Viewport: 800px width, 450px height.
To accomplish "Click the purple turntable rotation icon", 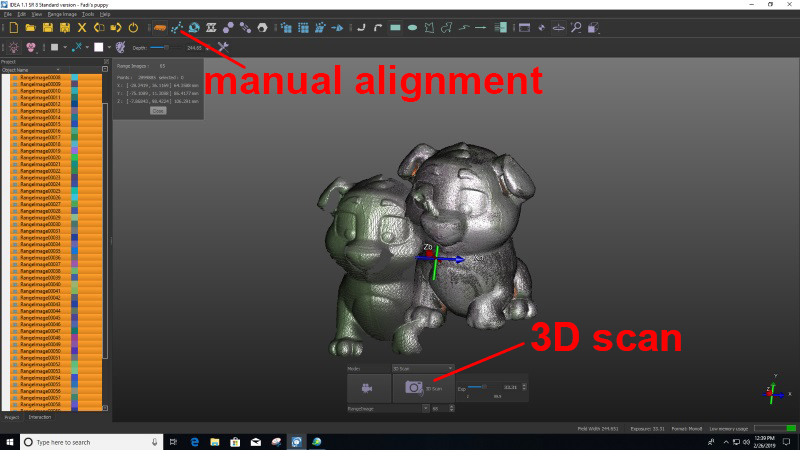I will coord(559,28).
